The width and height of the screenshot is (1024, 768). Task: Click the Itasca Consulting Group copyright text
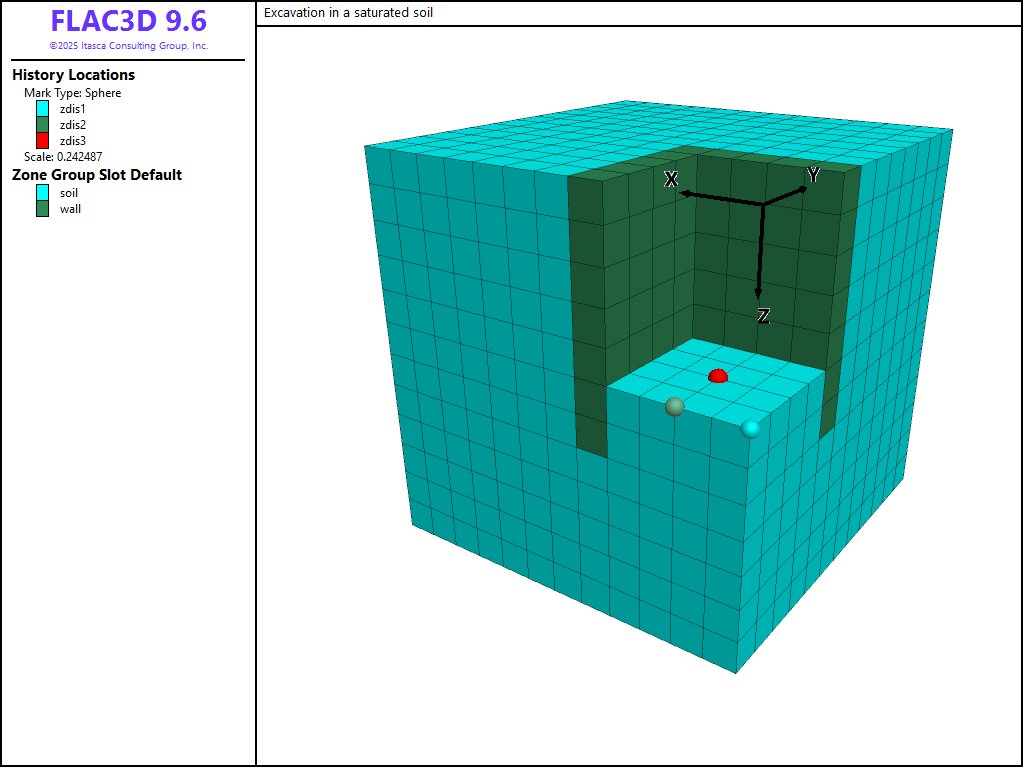point(128,46)
